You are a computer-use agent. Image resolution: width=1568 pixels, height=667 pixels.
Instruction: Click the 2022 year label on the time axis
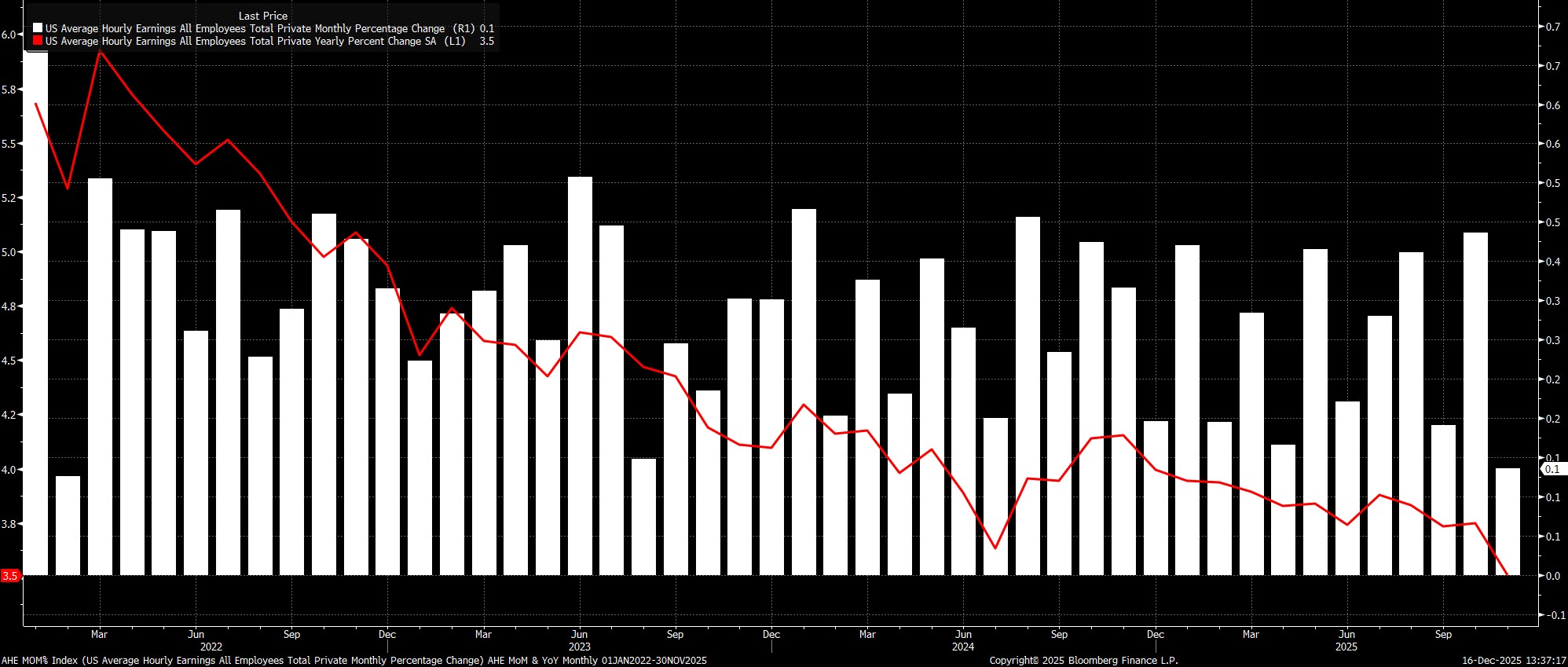click(x=211, y=647)
